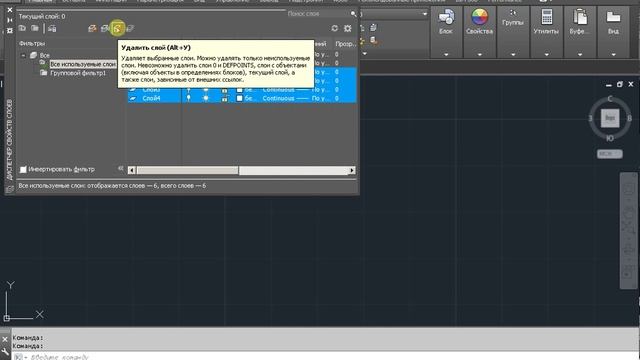Open the МСК coordinate system dropdown
The image size is (640, 360).
click(x=610, y=154)
